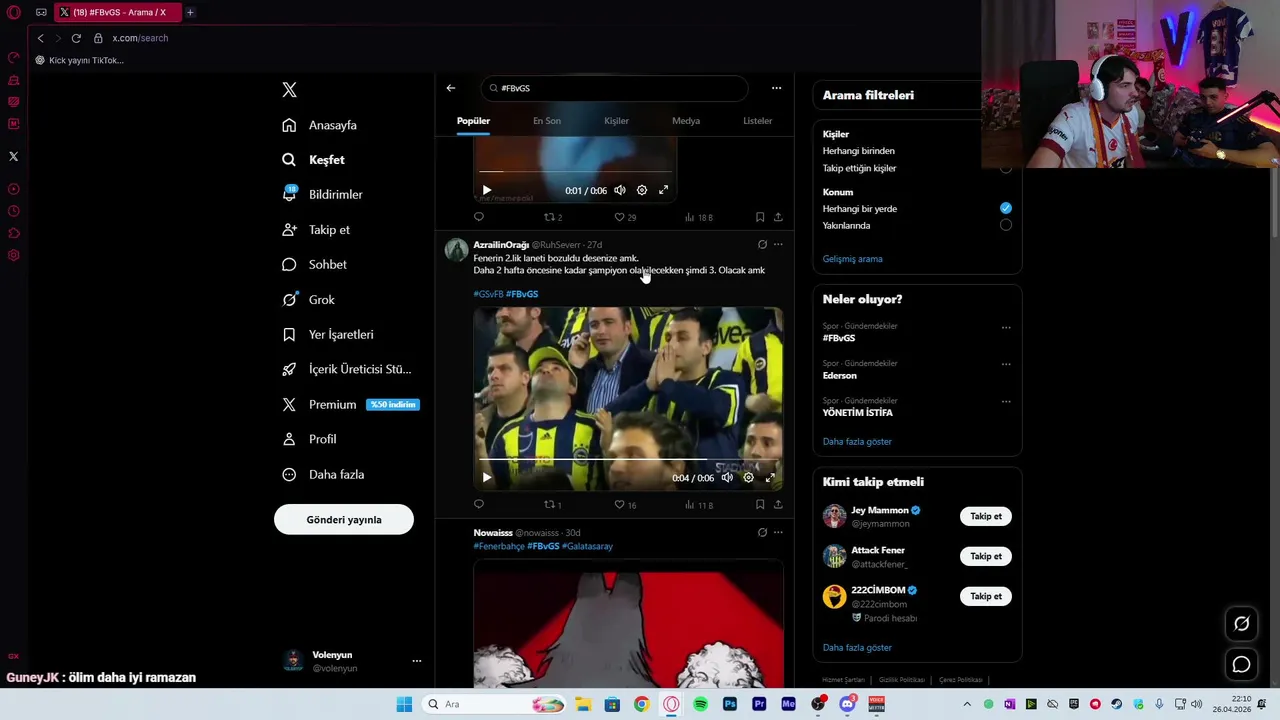Open Yer İşaretleri bookmarks

click(x=327, y=334)
